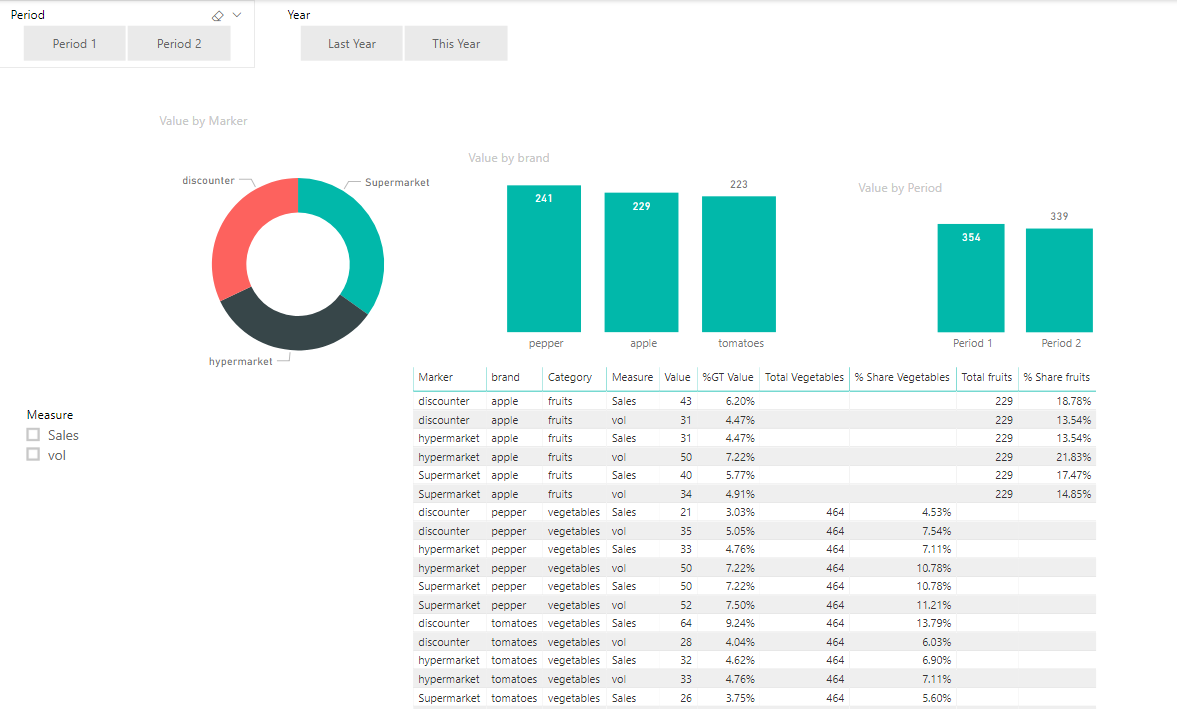The image size is (1177, 709).
Task: Click the 5.60% share vegetables cell
Action: coord(937,698)
